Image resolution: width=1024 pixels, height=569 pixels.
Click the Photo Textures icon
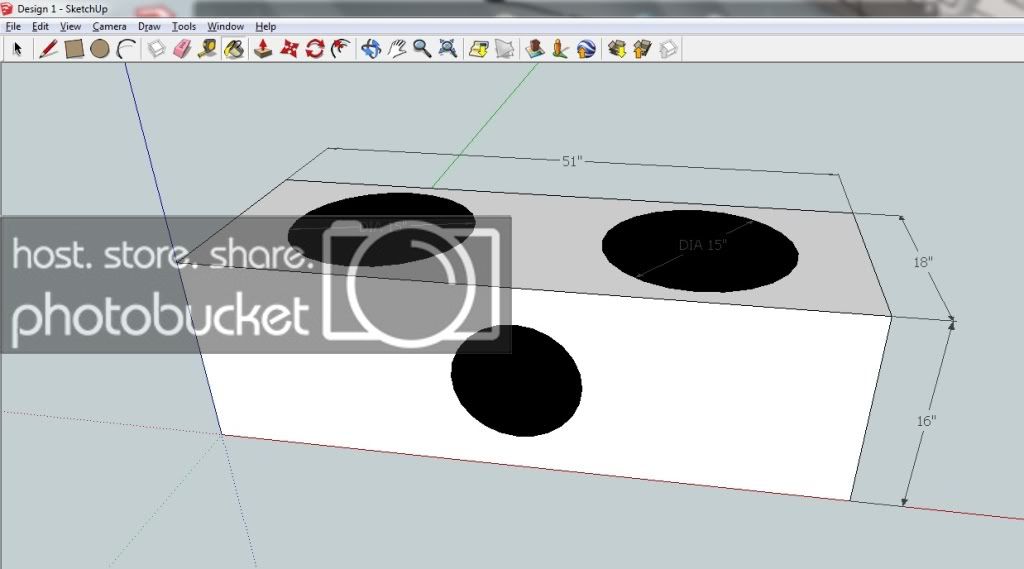[560, 49]
